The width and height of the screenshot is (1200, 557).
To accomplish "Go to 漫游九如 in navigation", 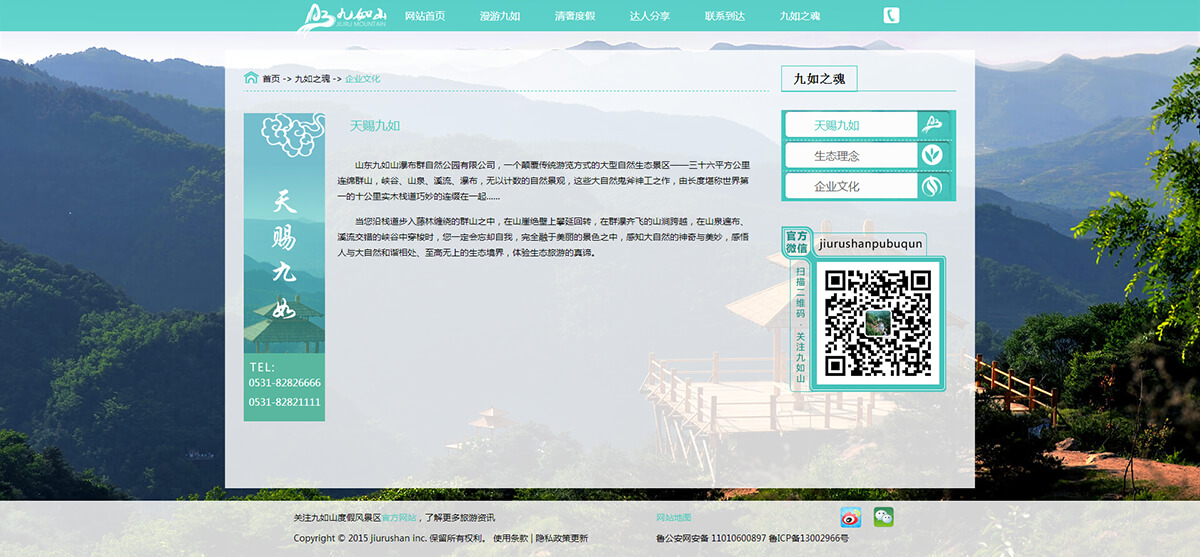I will [500, 16].
